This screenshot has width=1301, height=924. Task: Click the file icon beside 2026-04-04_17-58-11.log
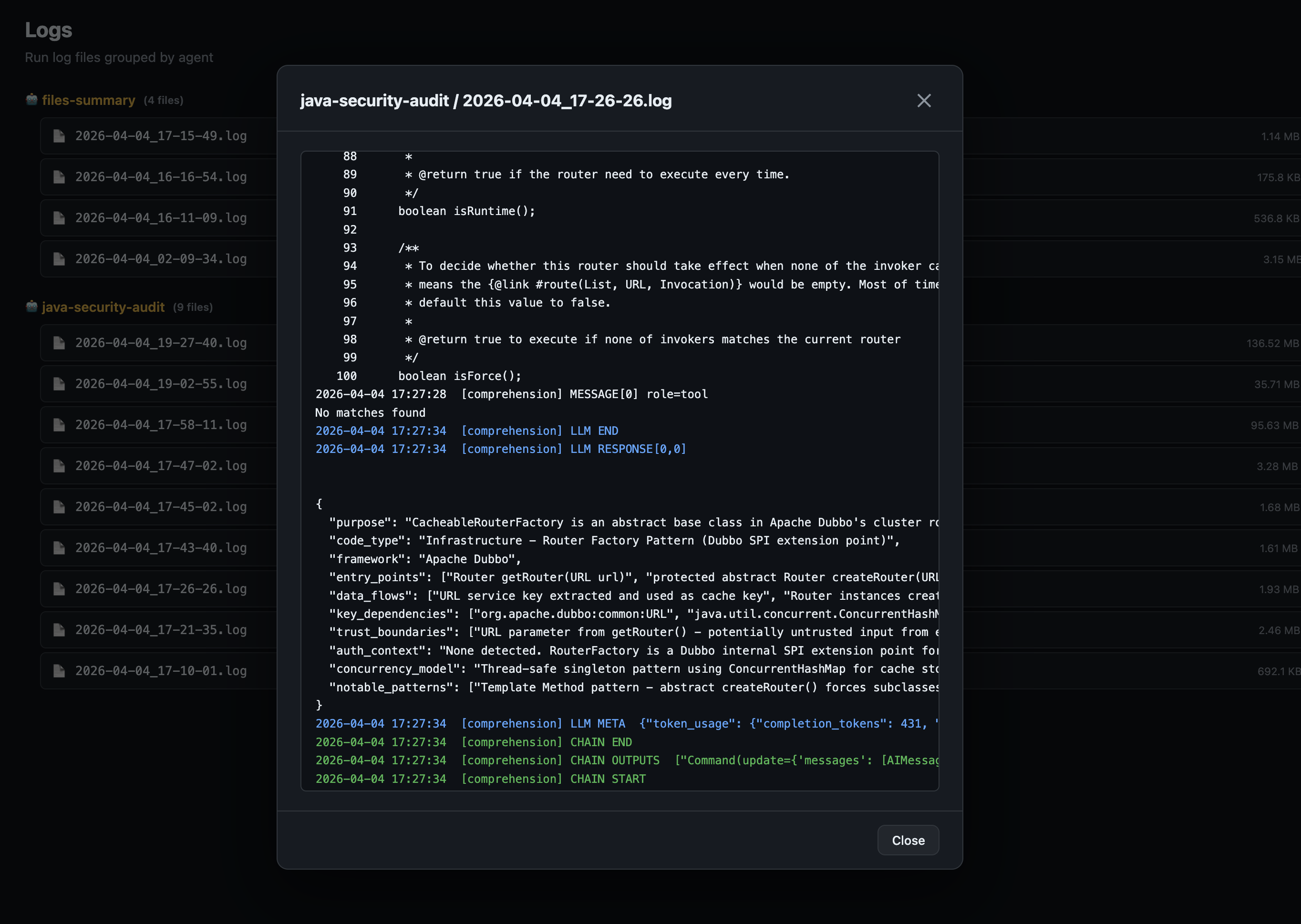60,424
